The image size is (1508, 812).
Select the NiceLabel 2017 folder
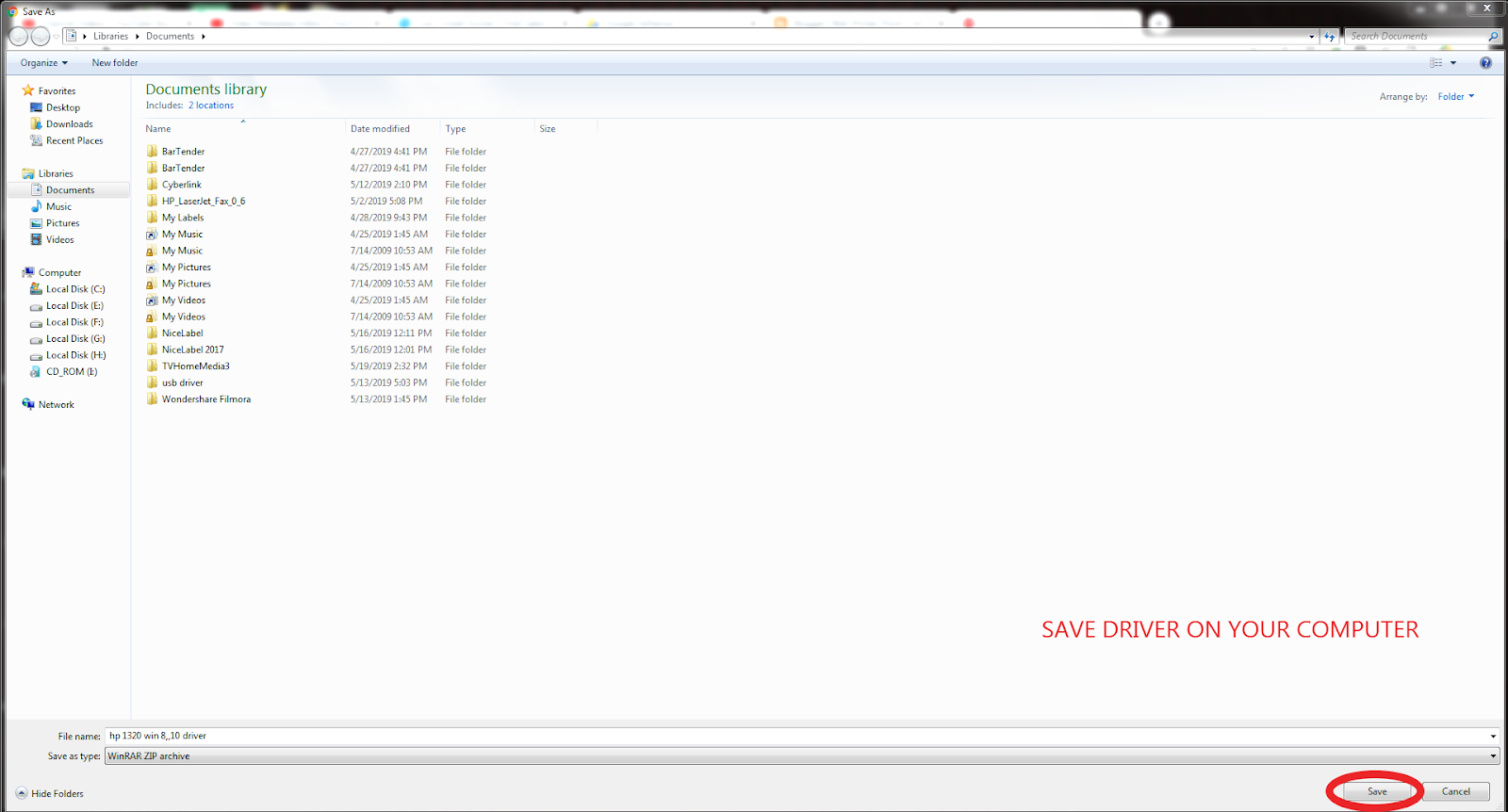coord(192,349)
